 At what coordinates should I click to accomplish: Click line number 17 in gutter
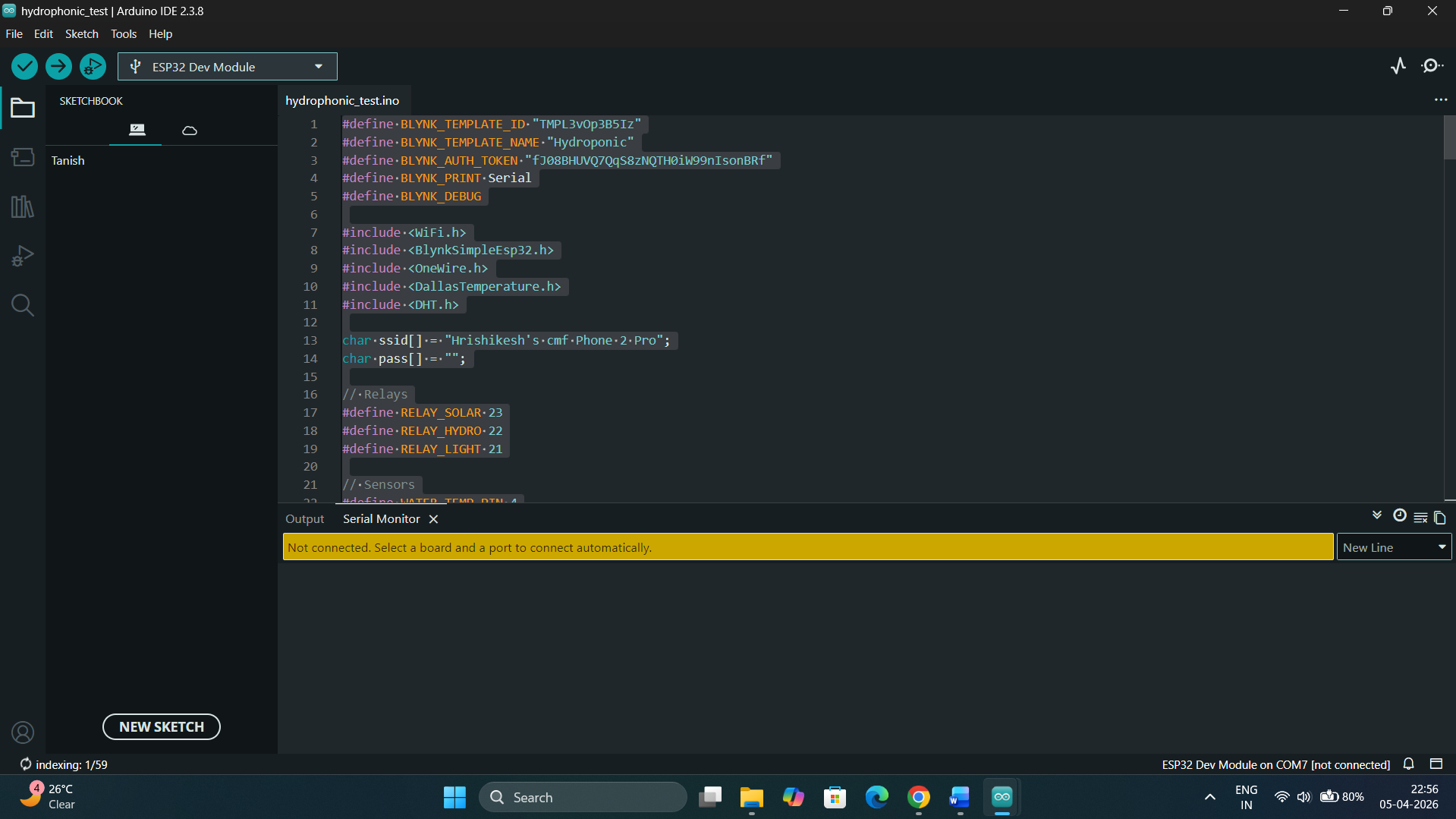click(310, 413)
